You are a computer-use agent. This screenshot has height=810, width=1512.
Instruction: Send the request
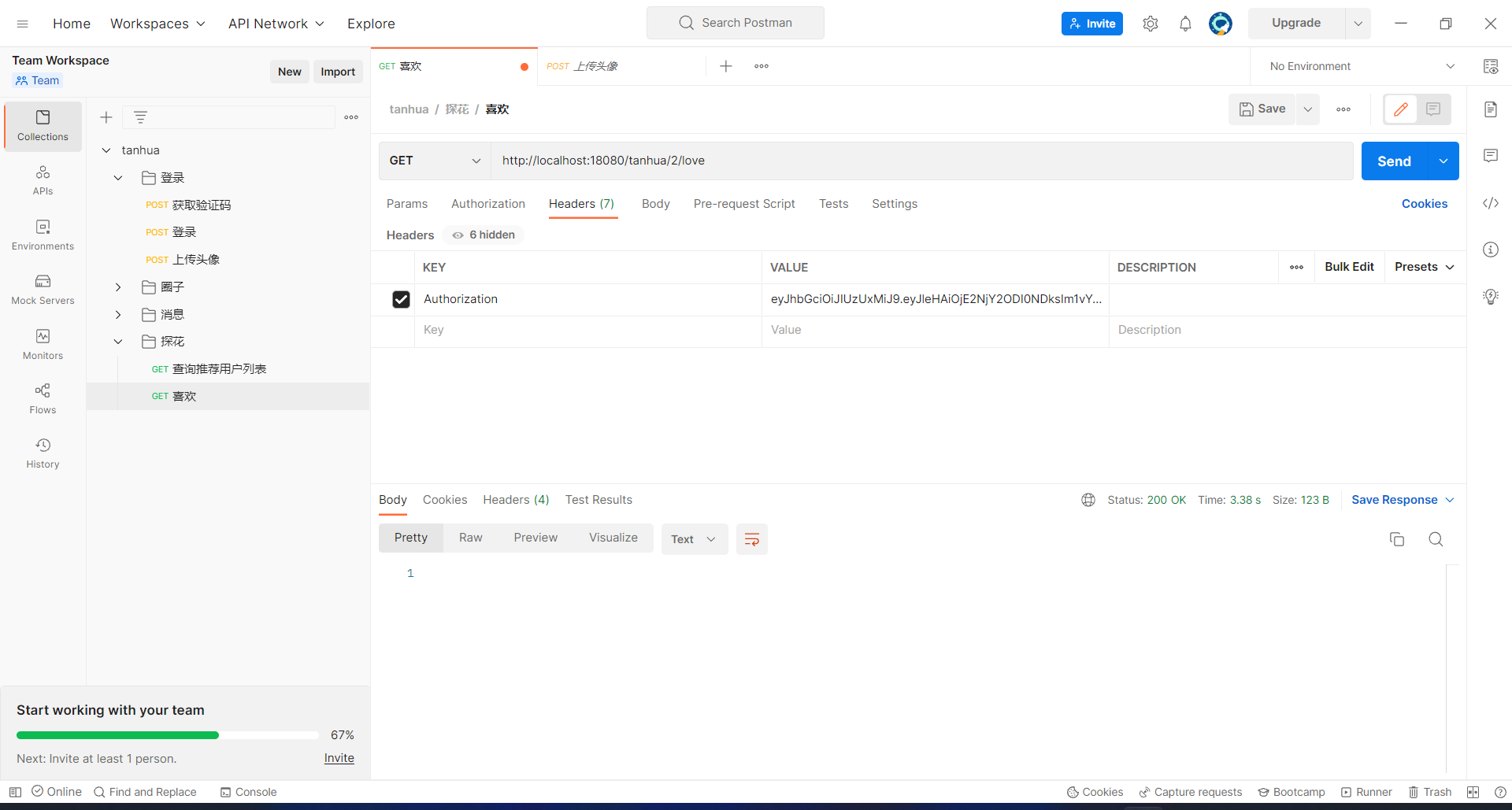click(1394, 161)
